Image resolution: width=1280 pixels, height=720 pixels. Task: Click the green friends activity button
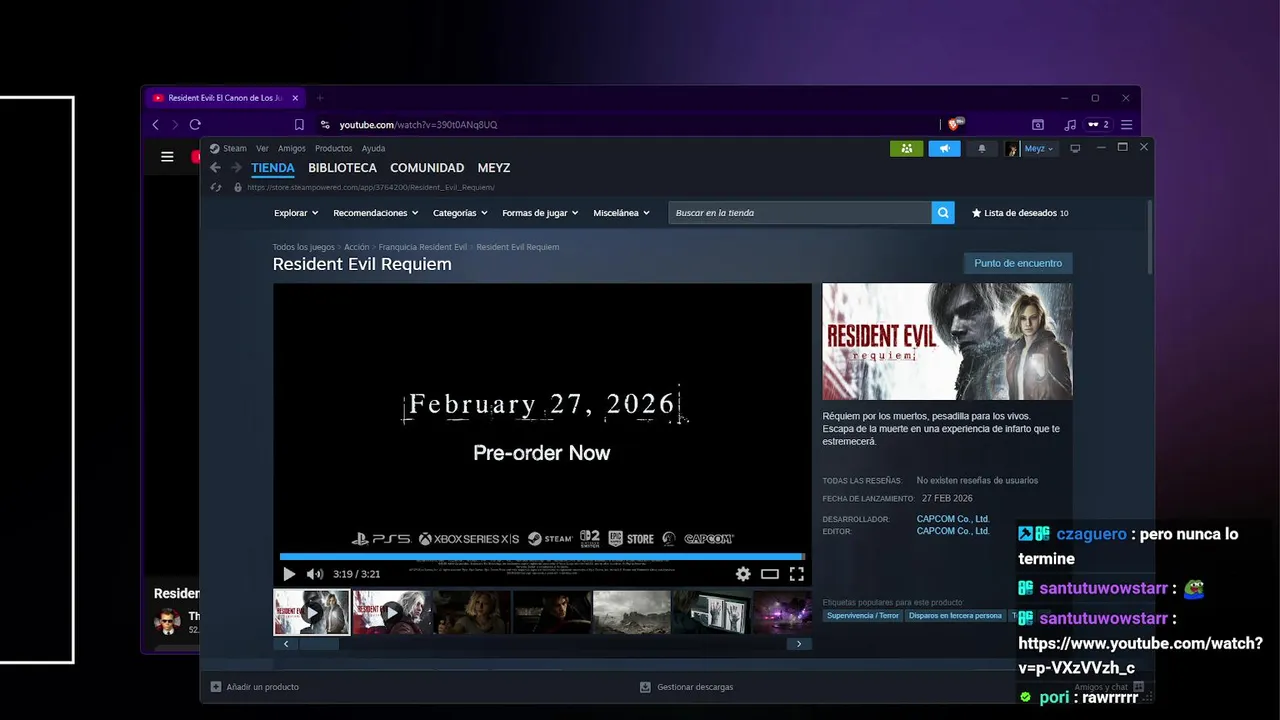click(x=907, y=148)
